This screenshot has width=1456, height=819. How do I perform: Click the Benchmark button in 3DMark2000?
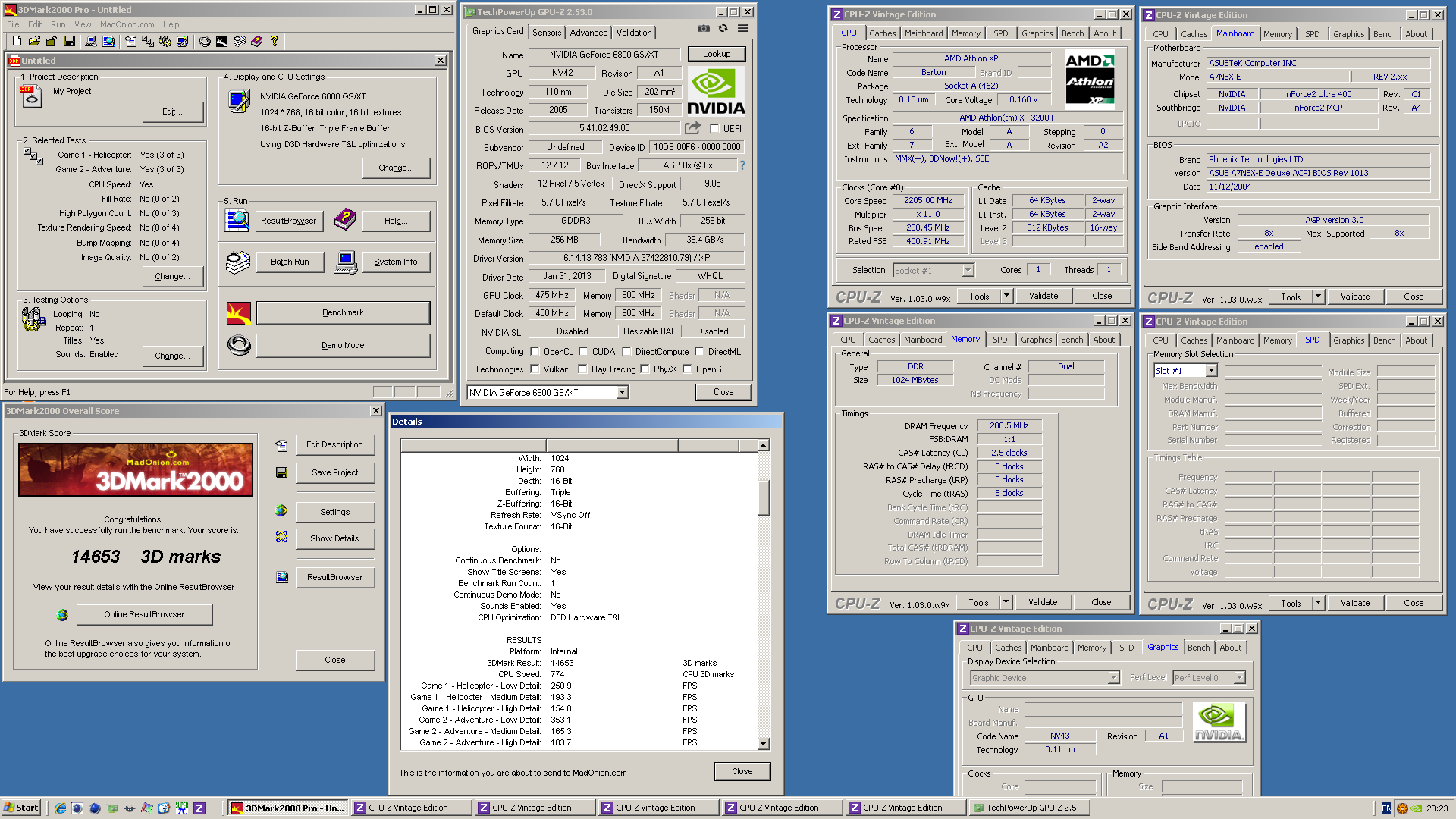pos(343,312)
